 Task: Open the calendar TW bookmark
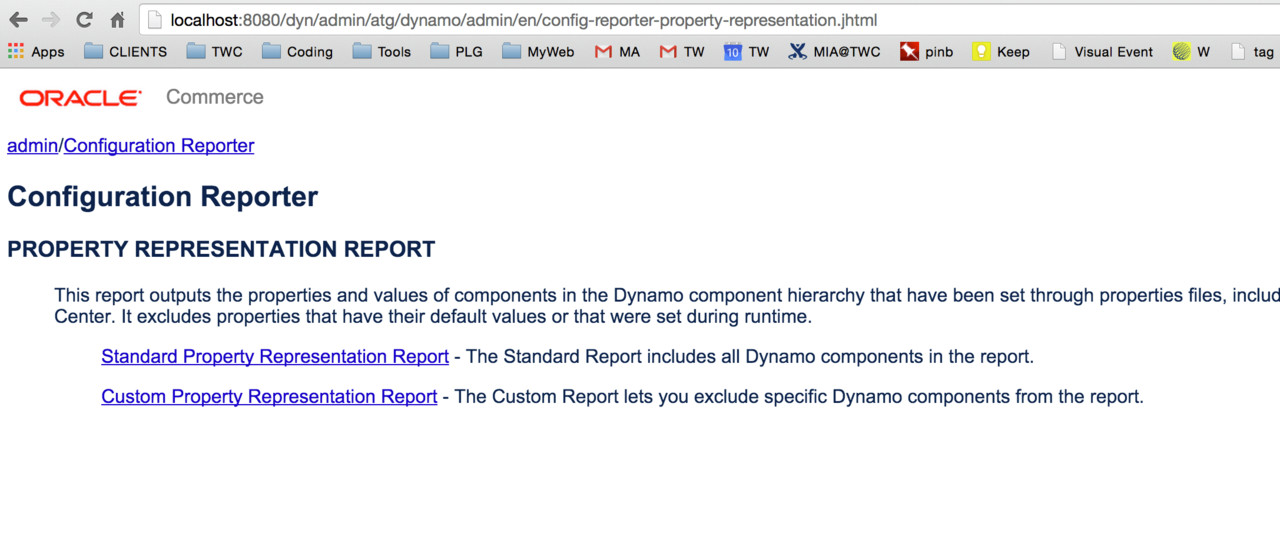747,52
